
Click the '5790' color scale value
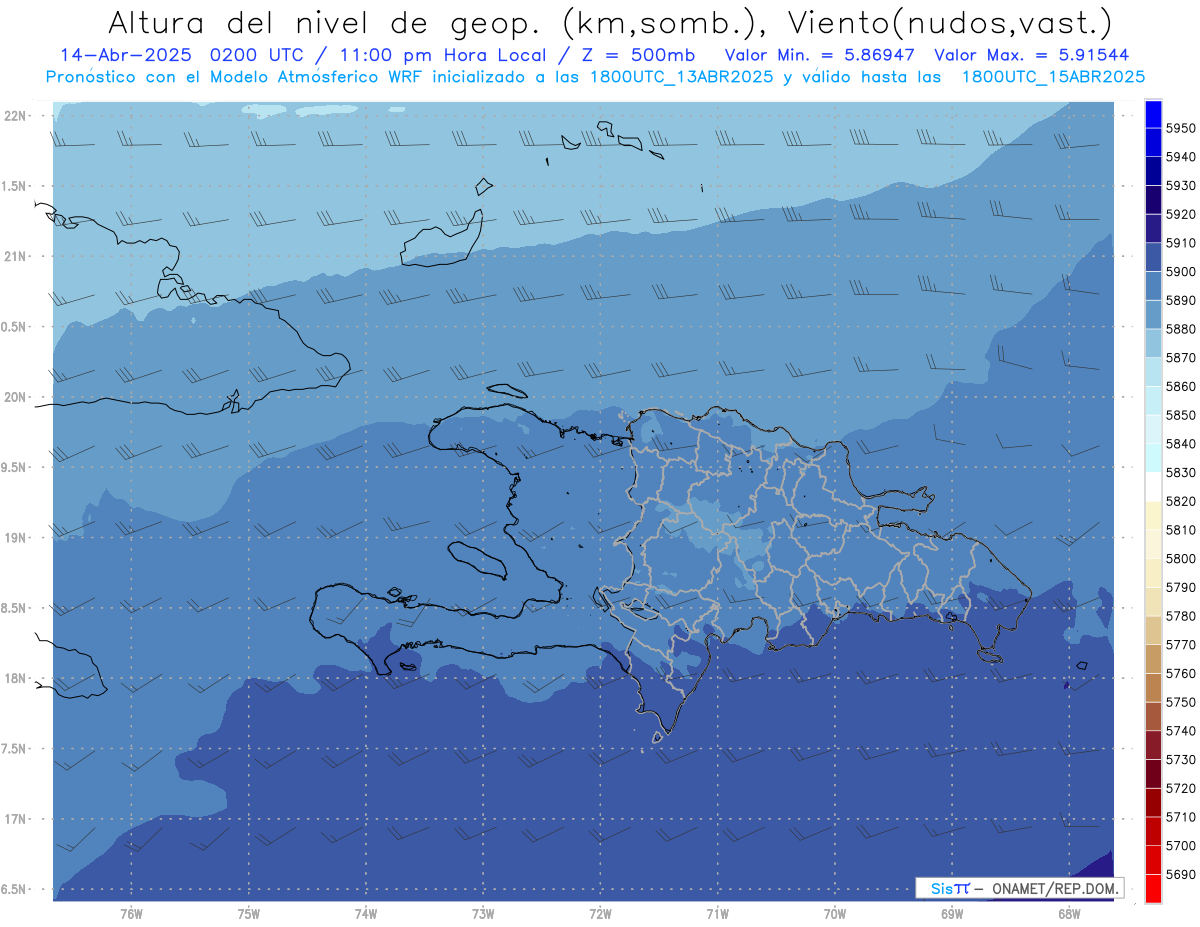[1180, 588]
